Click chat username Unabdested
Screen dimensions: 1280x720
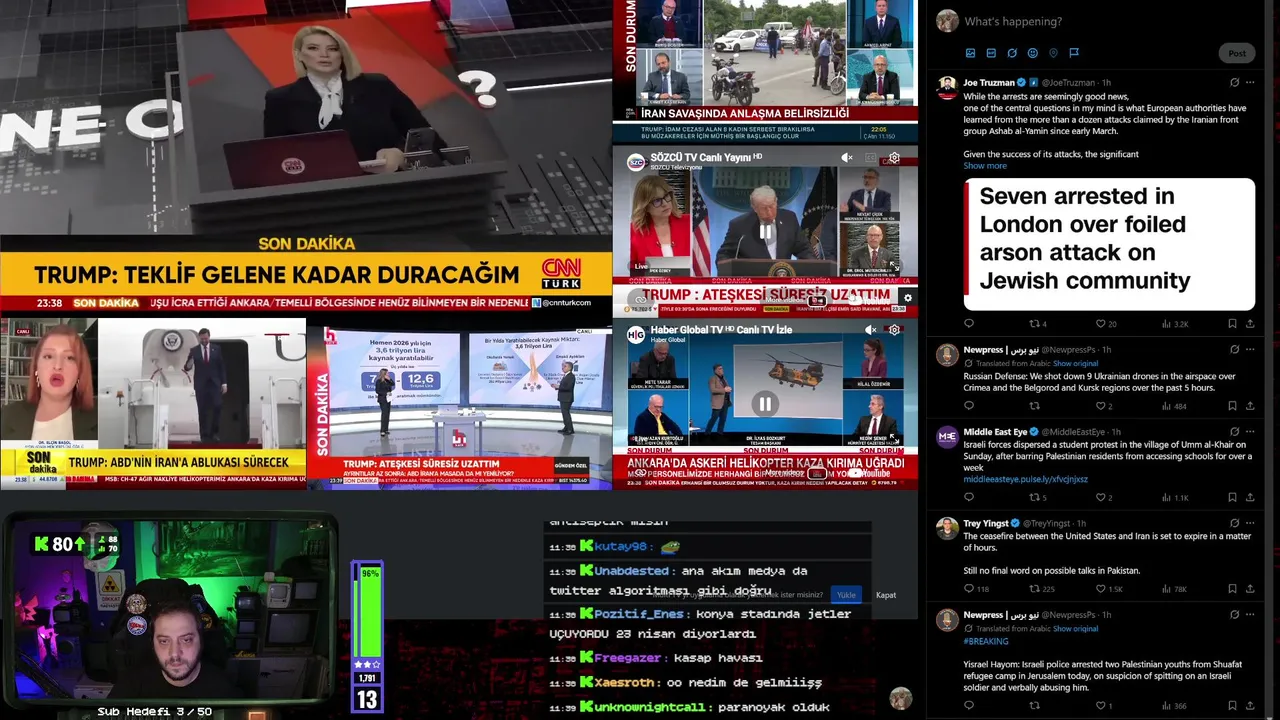631,571
